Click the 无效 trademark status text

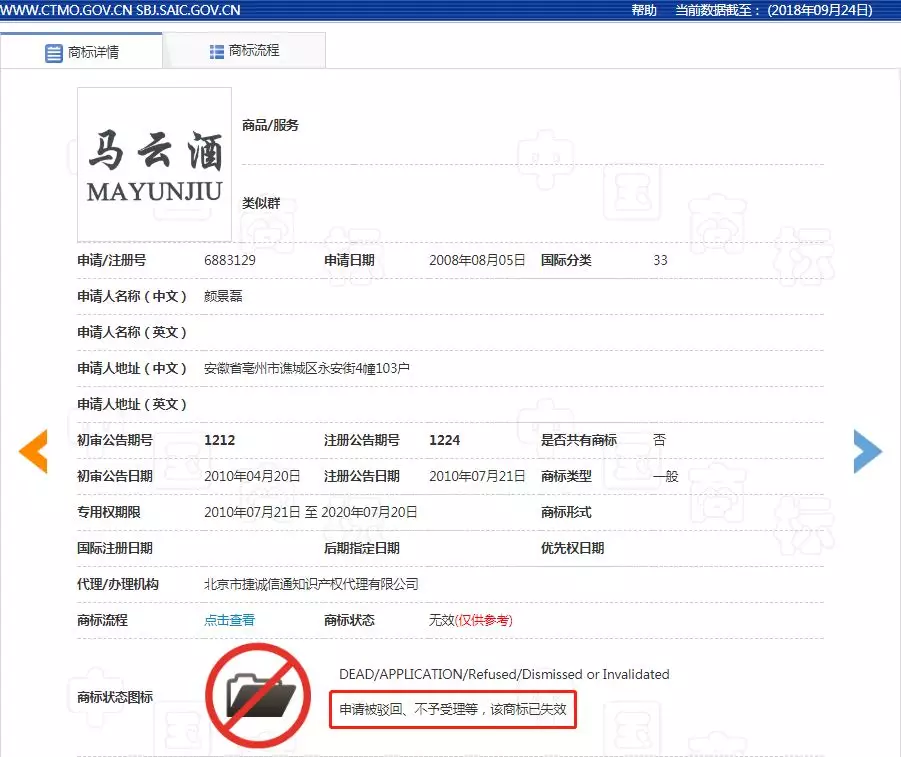pos(441,620)
